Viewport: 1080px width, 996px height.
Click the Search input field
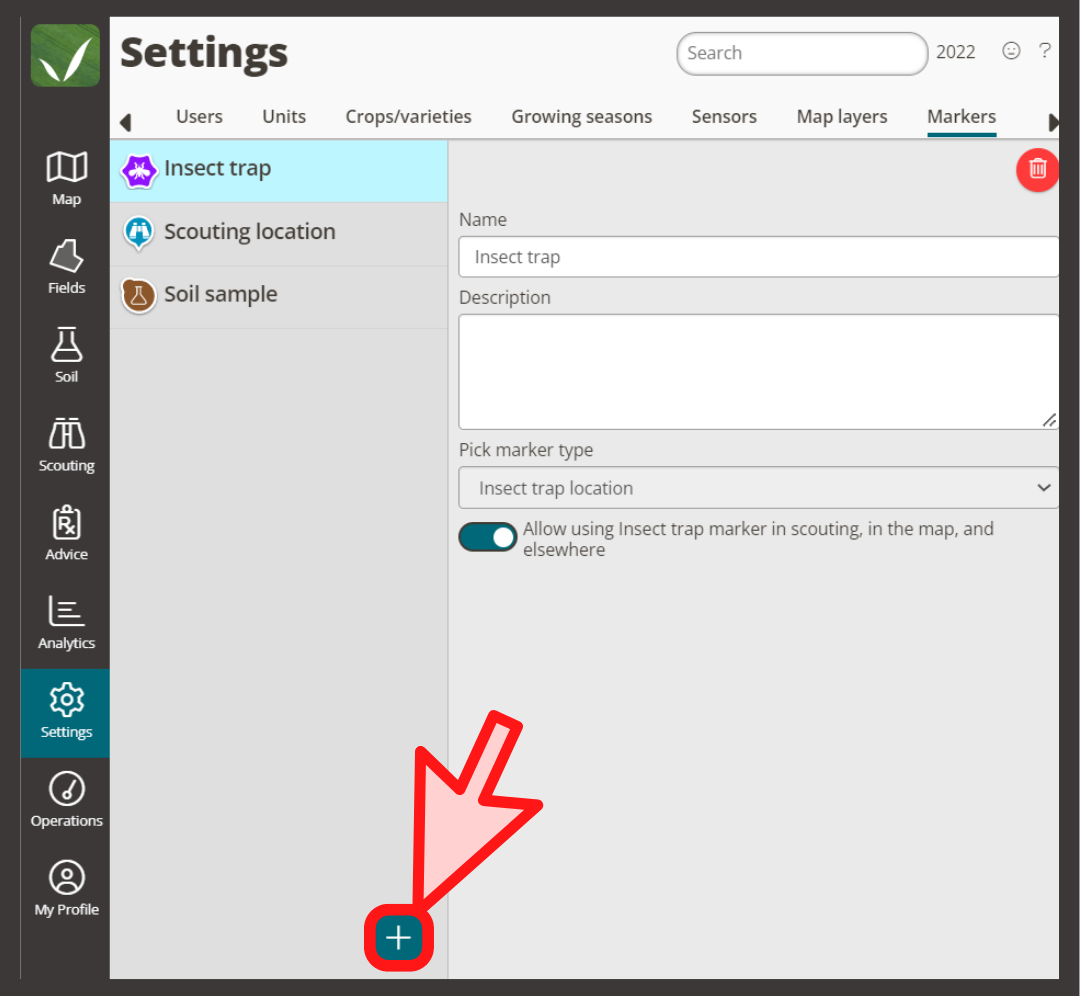click(802, 53)
